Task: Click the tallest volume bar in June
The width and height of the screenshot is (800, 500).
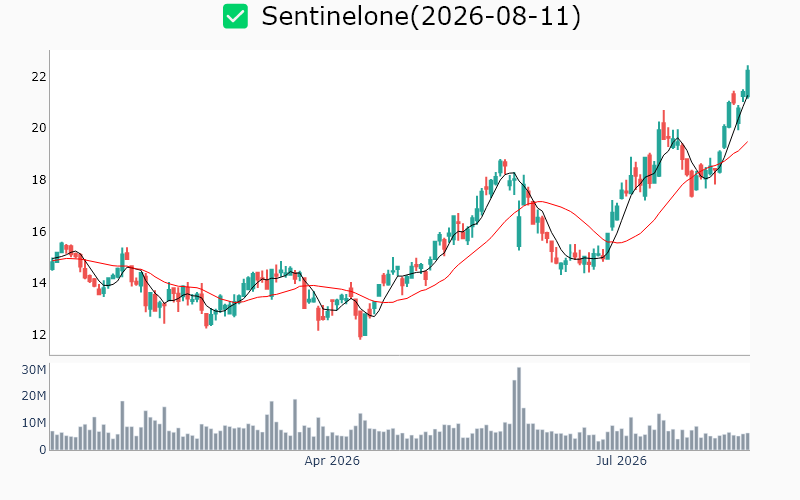Action: pyautogui.click(x=519, y=409)
